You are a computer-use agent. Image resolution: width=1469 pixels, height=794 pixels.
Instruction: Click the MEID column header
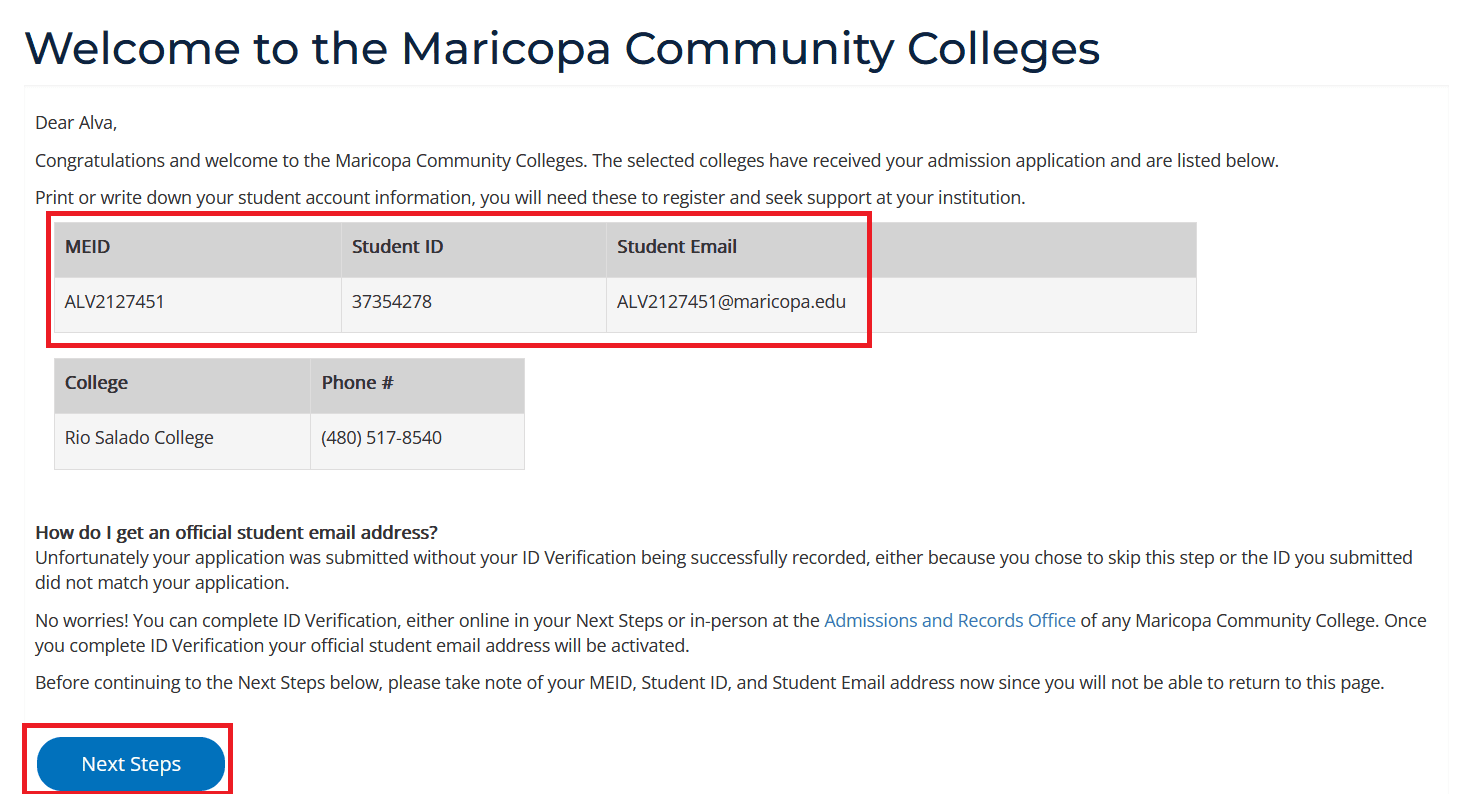(x=88, y=247)
